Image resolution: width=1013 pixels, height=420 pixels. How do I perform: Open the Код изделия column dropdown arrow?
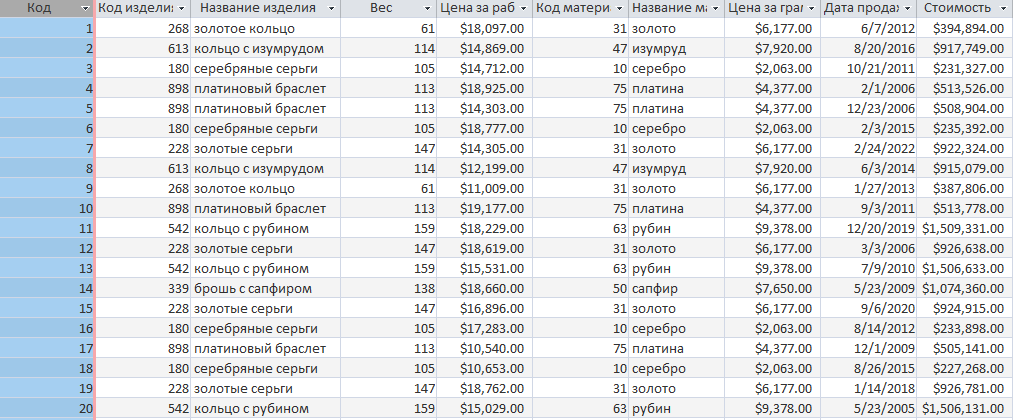[182, 8]
